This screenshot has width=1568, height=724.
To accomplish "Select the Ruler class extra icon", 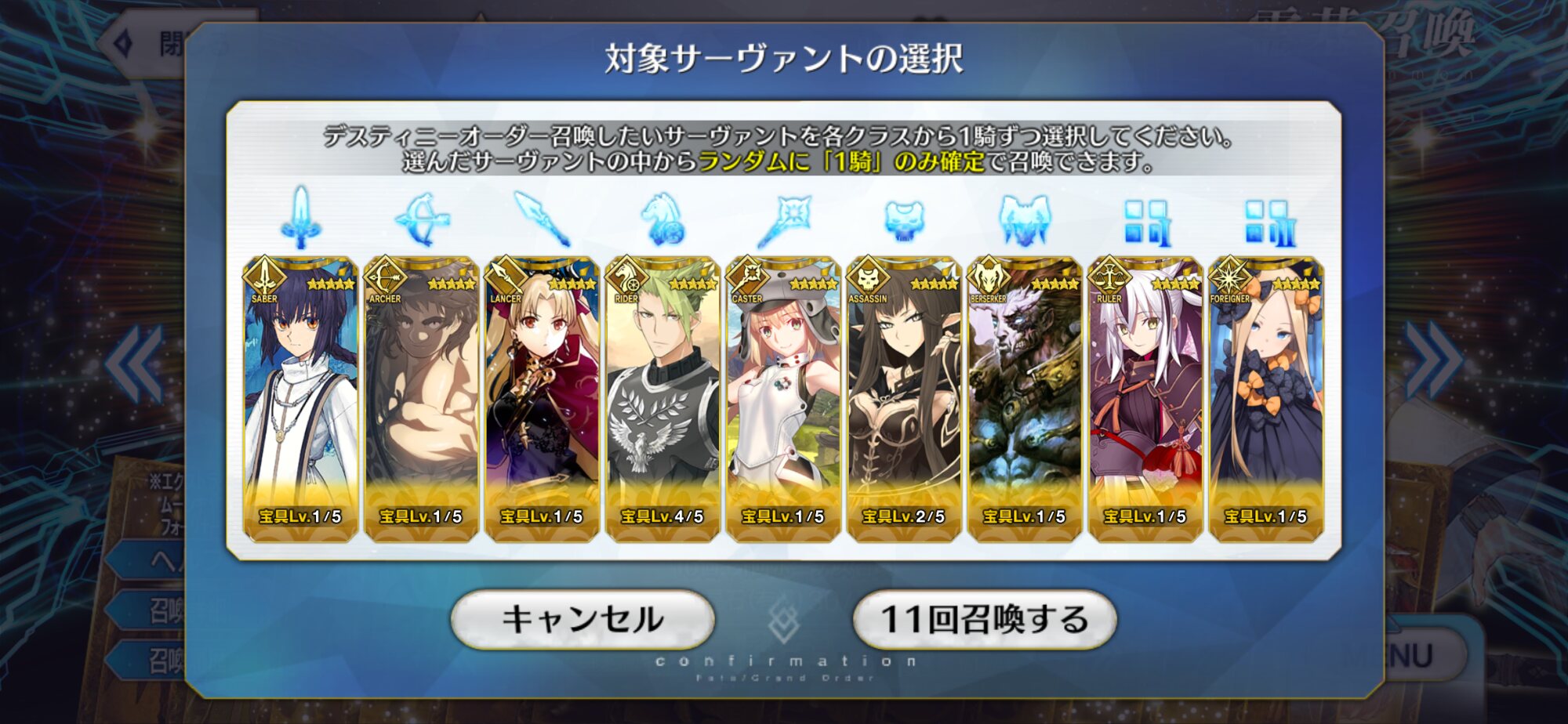I will click(1146, 223).
